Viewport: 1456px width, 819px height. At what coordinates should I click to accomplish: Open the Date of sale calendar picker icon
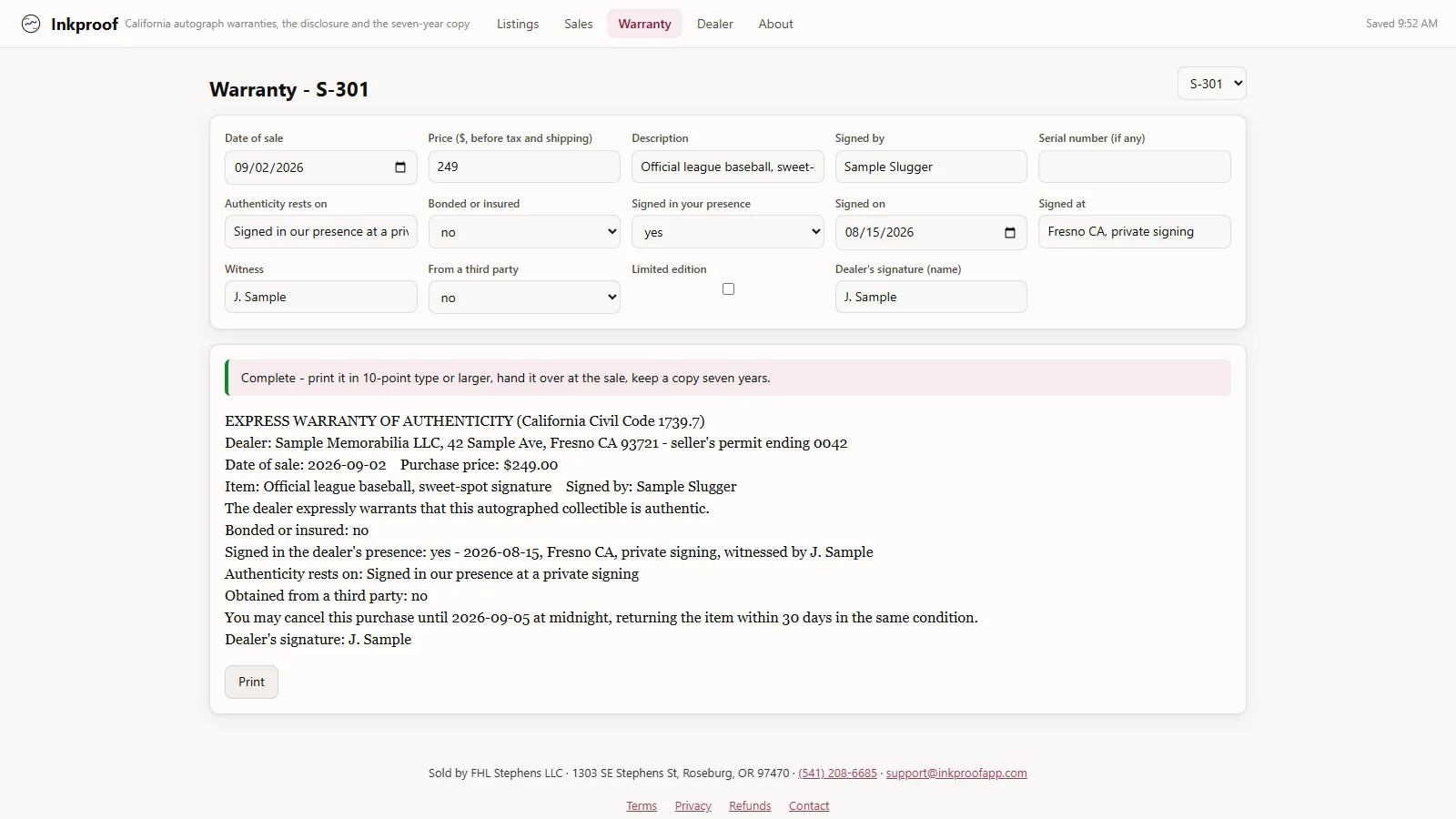point(400,167)
